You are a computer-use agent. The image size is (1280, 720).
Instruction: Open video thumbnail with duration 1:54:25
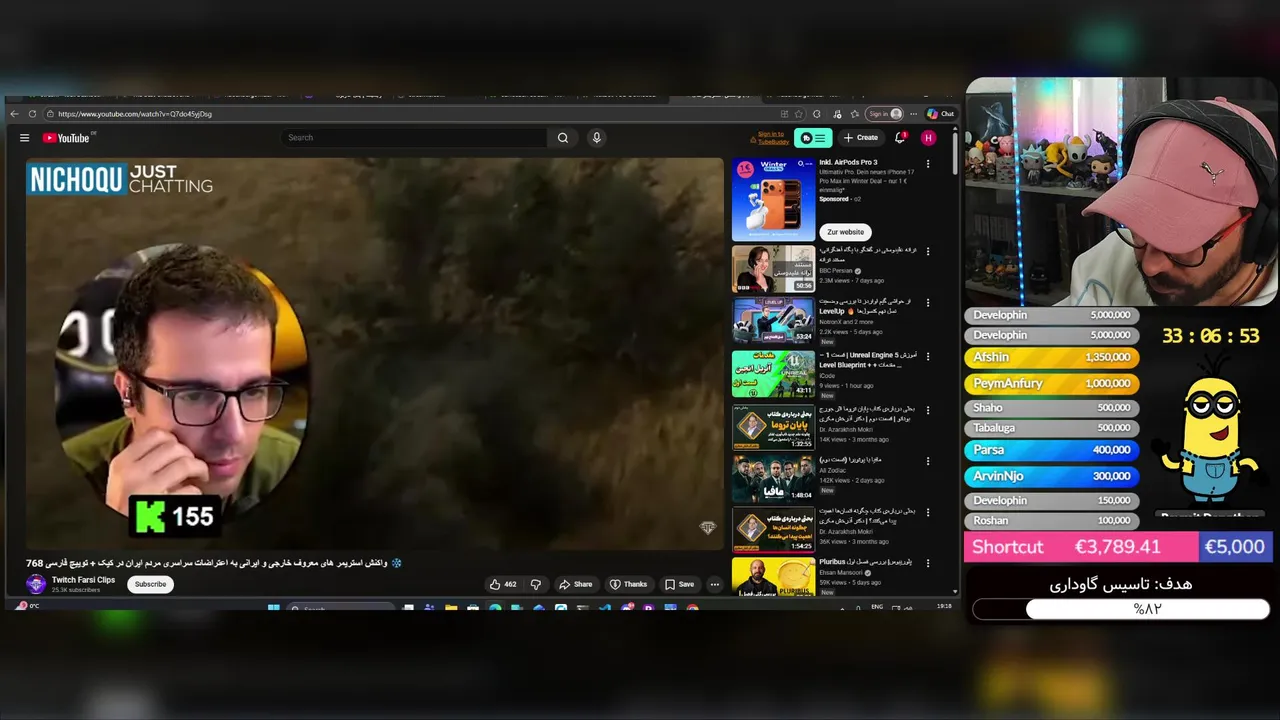tap(773, 530)
